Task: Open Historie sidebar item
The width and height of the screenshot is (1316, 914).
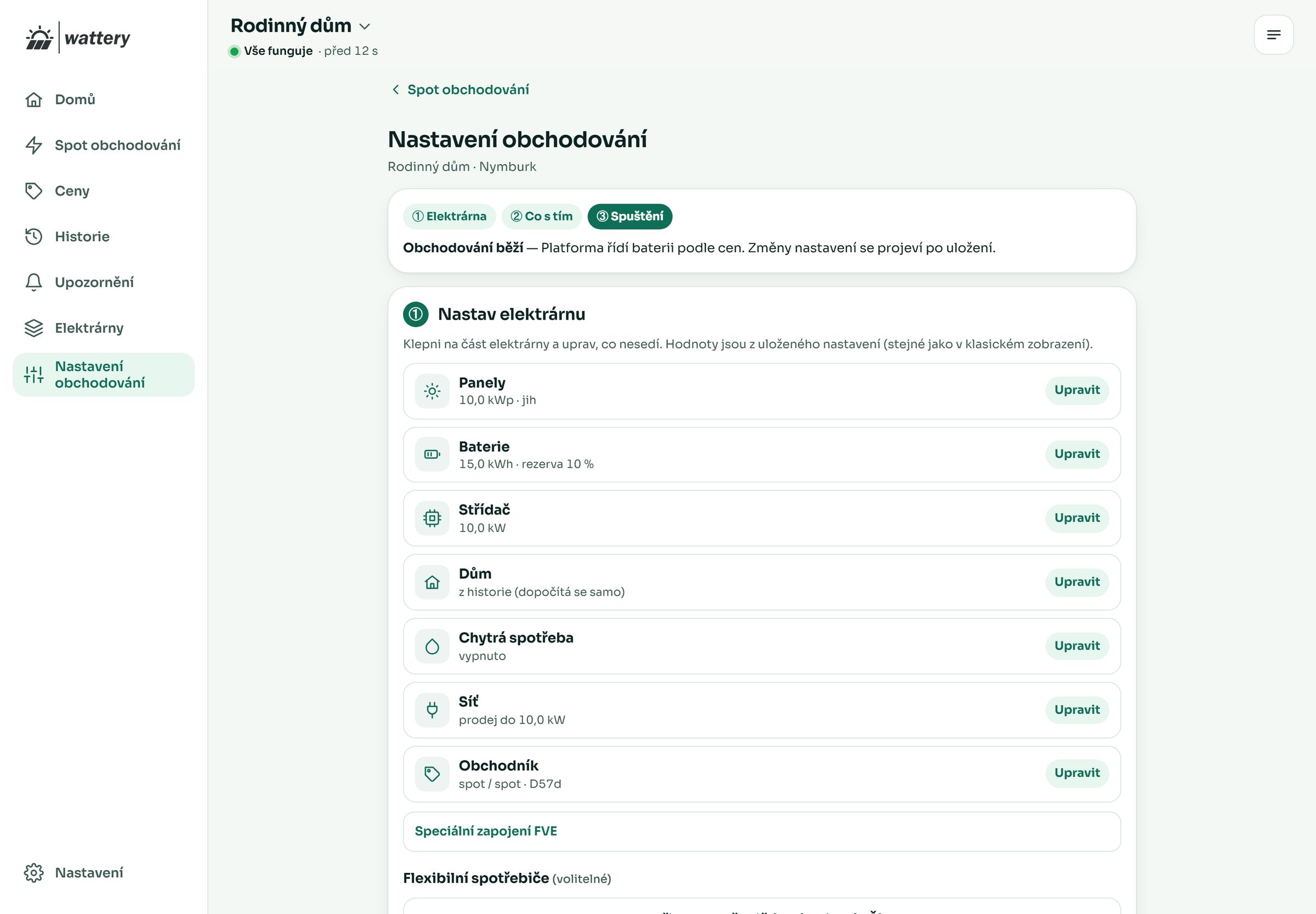Action: 104,236
